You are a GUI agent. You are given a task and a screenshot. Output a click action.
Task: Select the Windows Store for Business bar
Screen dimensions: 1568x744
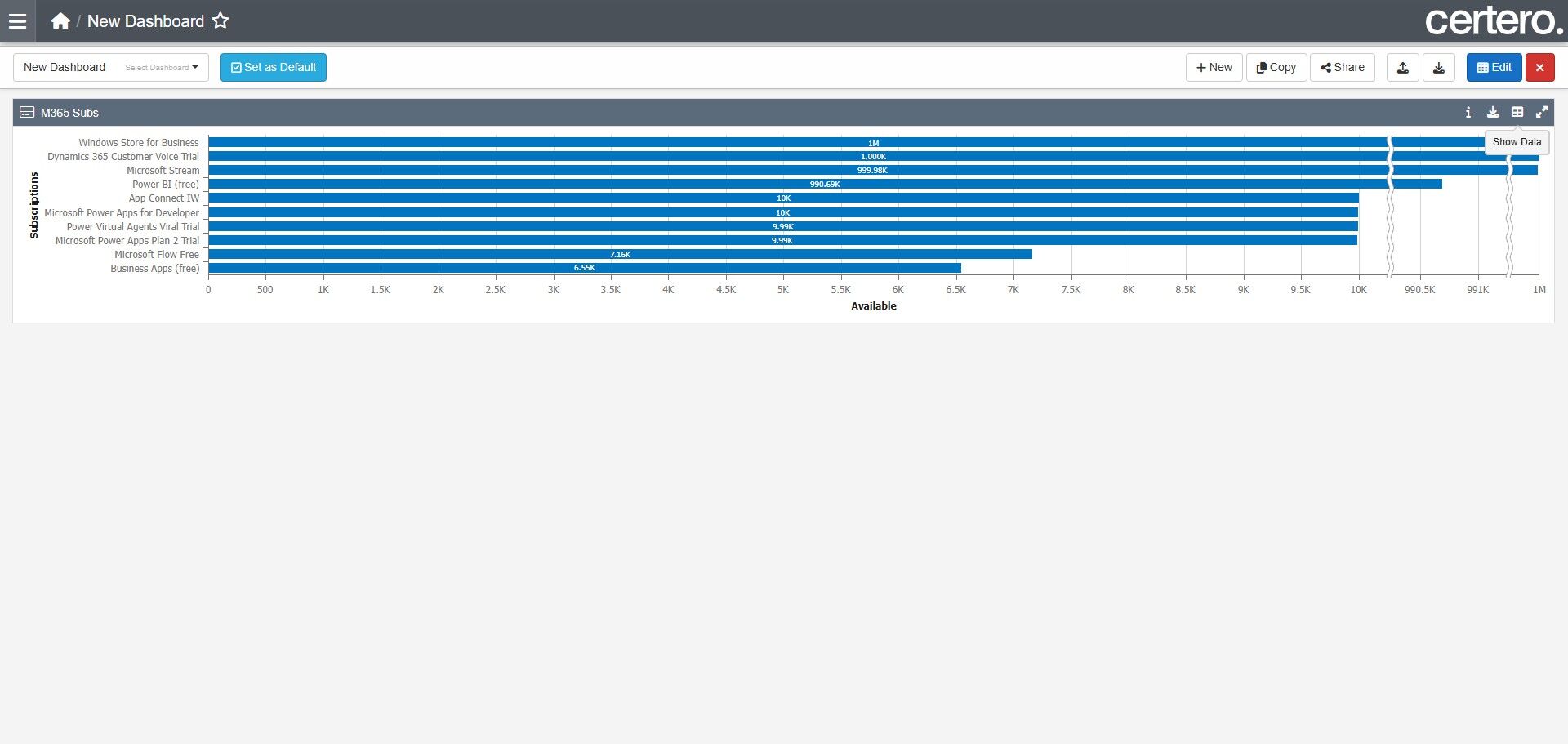(874, 142)
